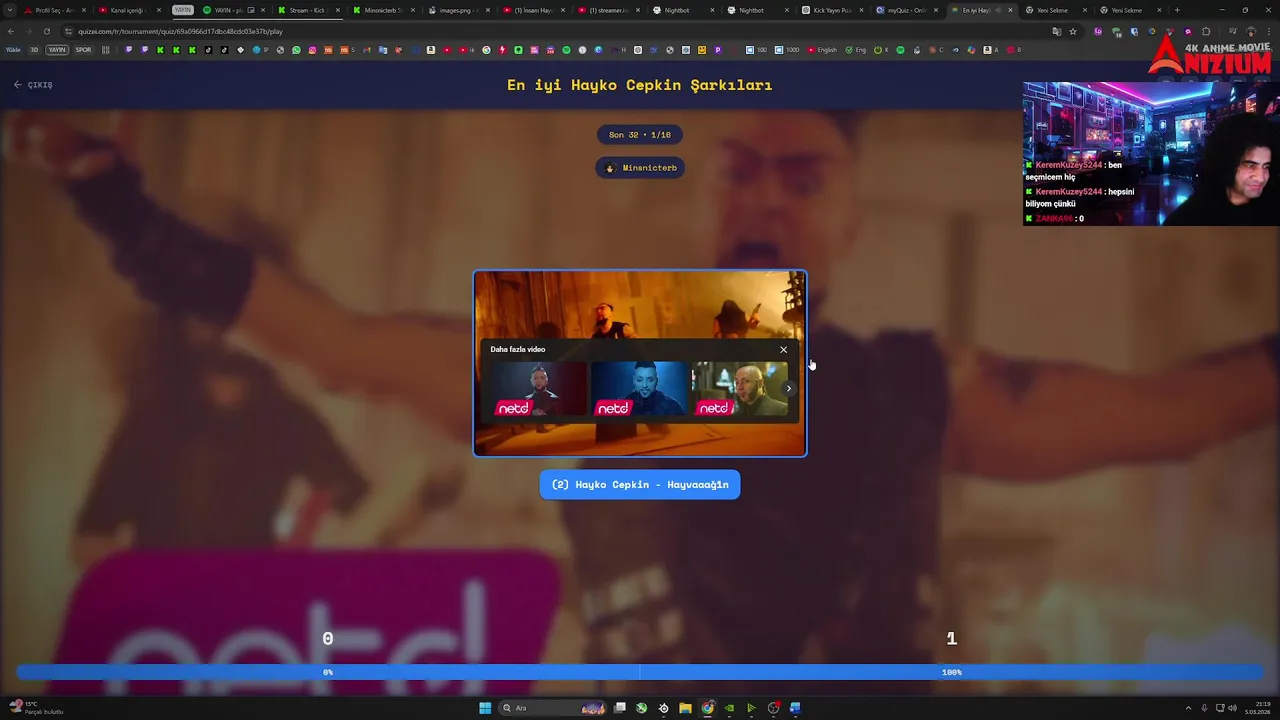Open the third suggested netd video thumbnail

(738, 390)
